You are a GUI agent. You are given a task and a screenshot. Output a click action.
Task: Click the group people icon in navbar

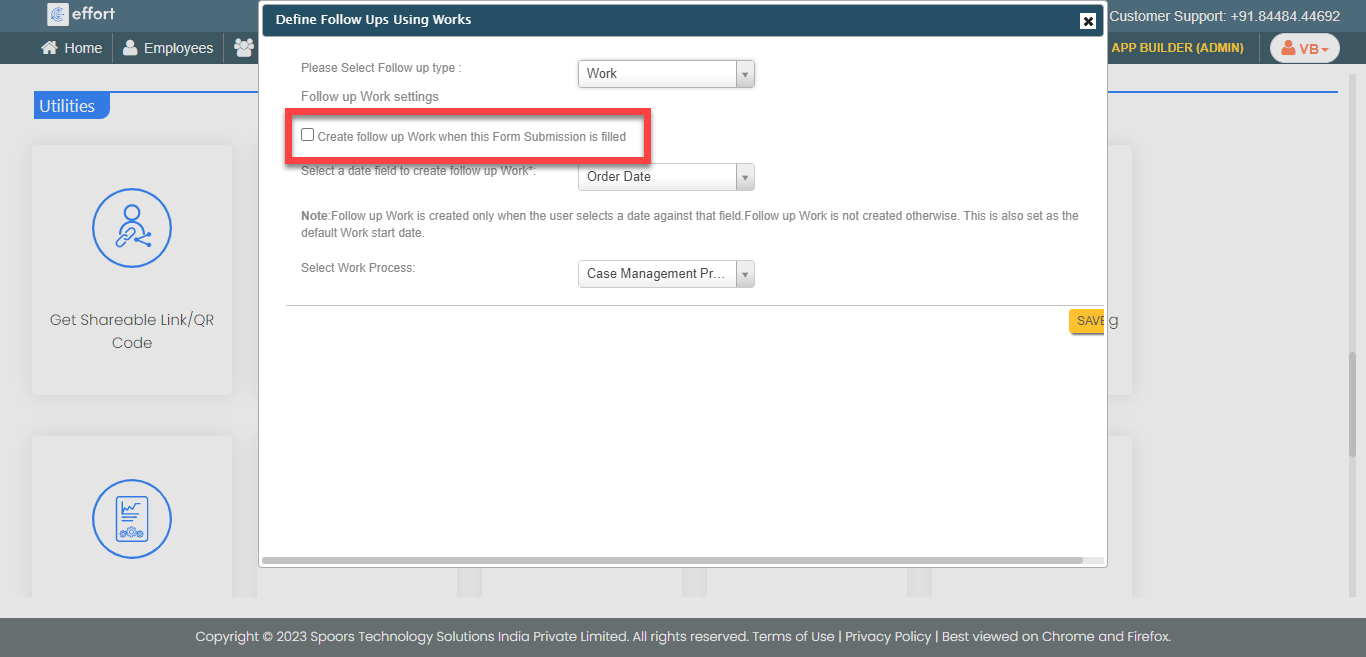pos(243,48)
